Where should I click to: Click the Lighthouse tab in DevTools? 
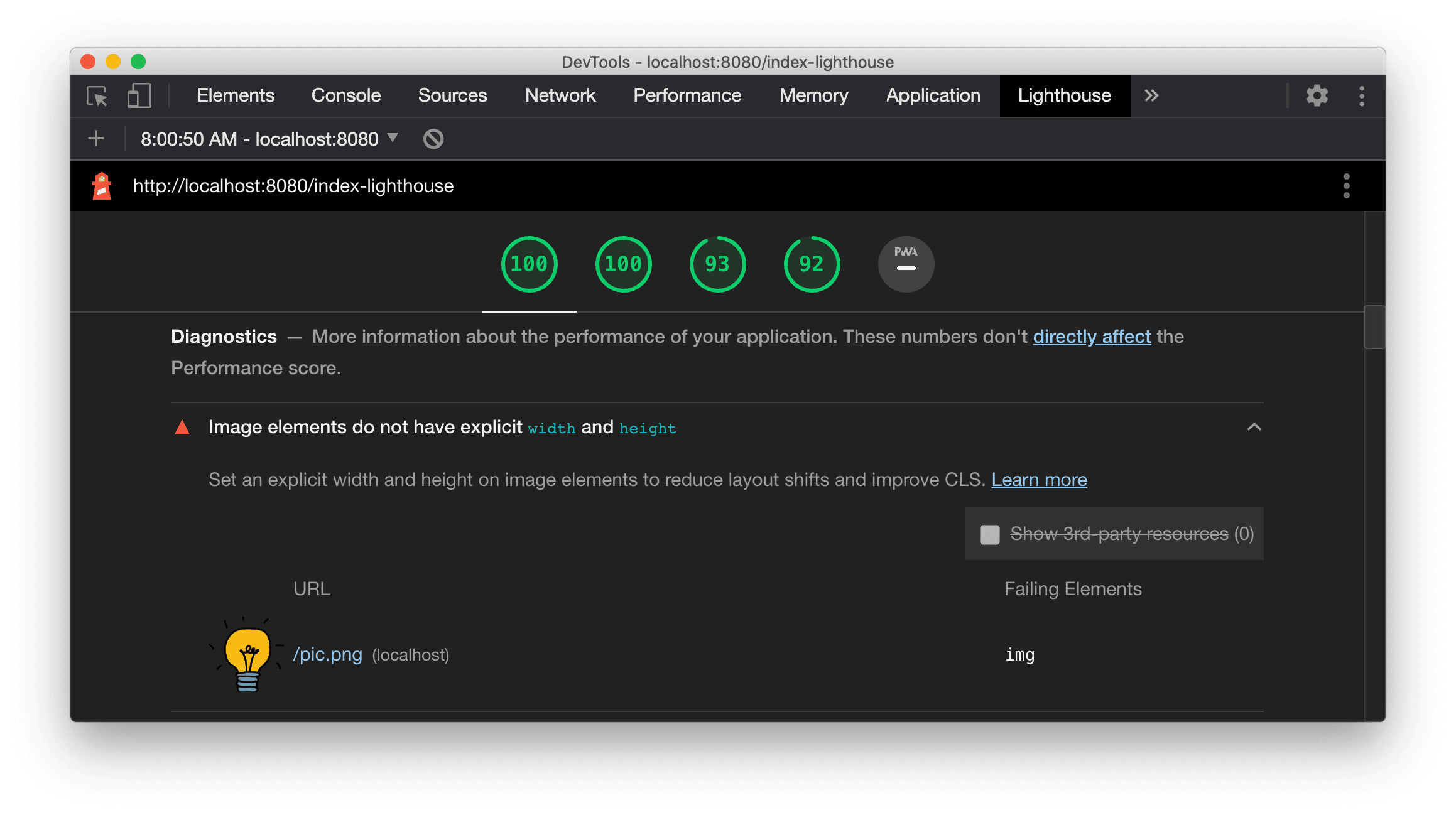(x=1064, y=95)
